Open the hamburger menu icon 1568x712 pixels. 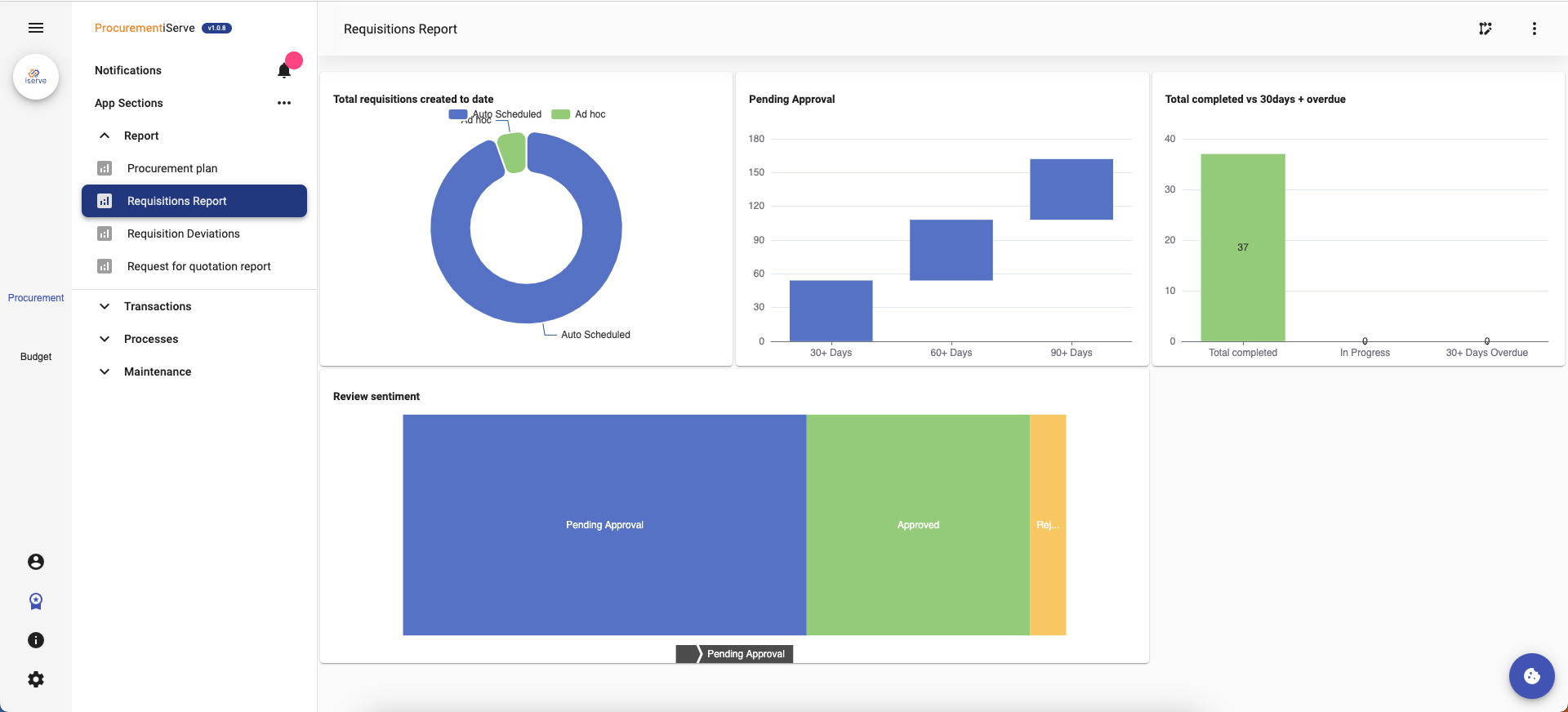pyautogui.click(x=36, y=28)
